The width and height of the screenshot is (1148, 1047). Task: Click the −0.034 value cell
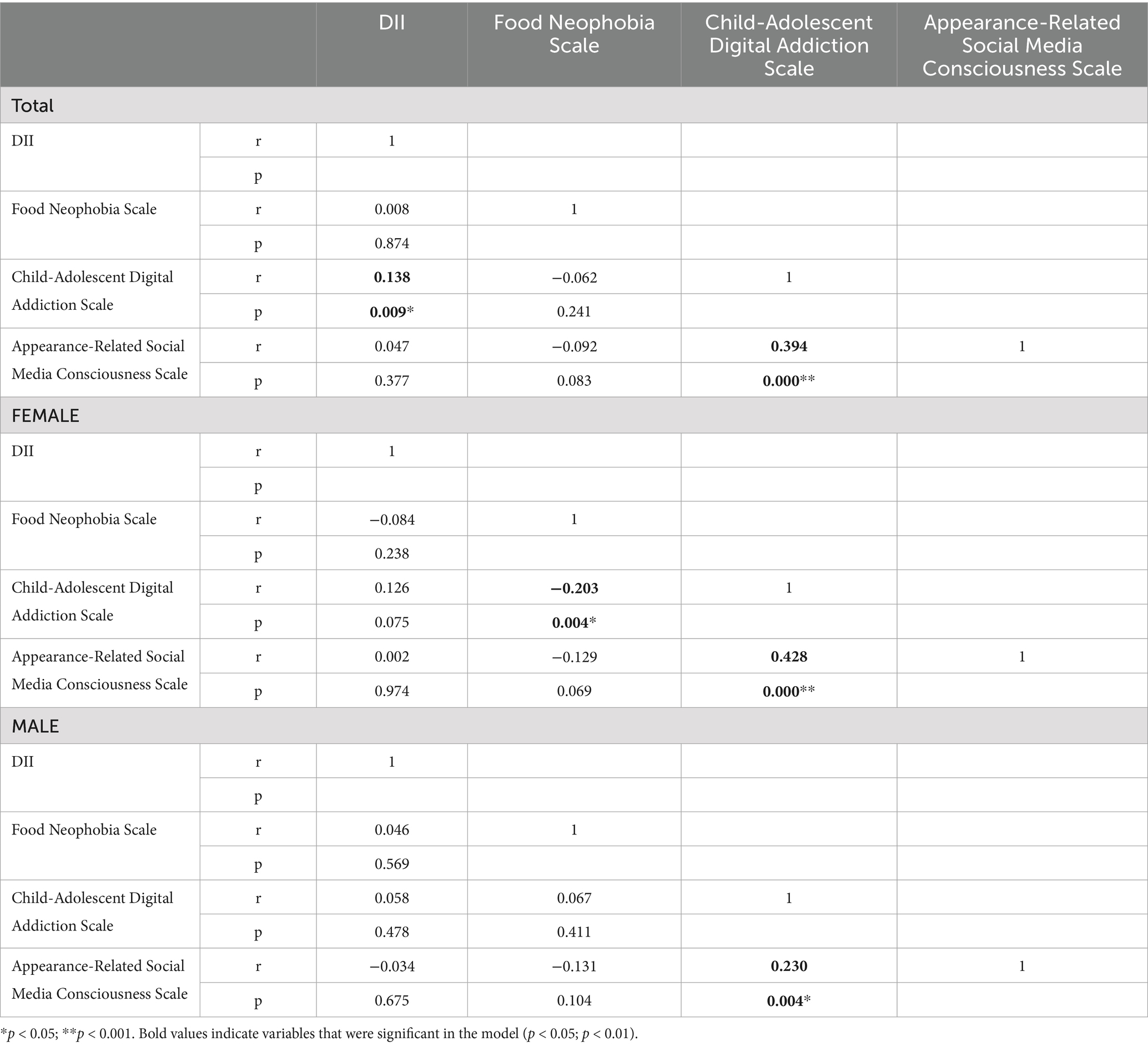point(392,966)
